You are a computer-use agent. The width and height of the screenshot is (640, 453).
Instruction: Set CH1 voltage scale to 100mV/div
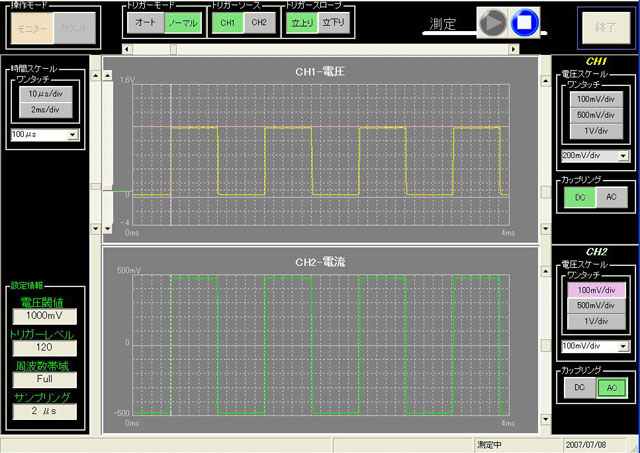pyautogui.click(x=596, y=99)
